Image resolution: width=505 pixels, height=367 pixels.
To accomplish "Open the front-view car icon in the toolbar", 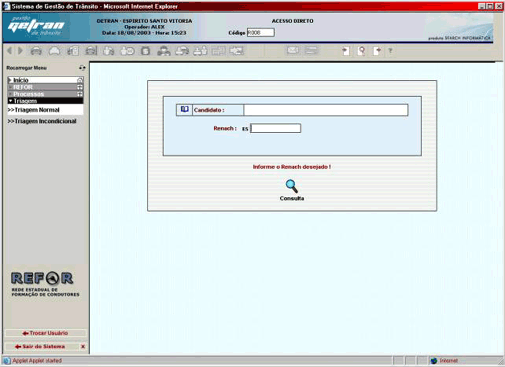I will click(x=36, y=51).
